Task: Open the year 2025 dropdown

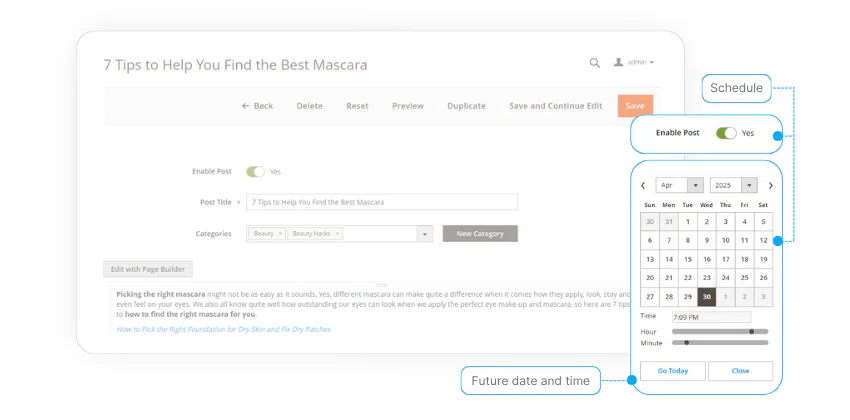Action: (734, 186)
